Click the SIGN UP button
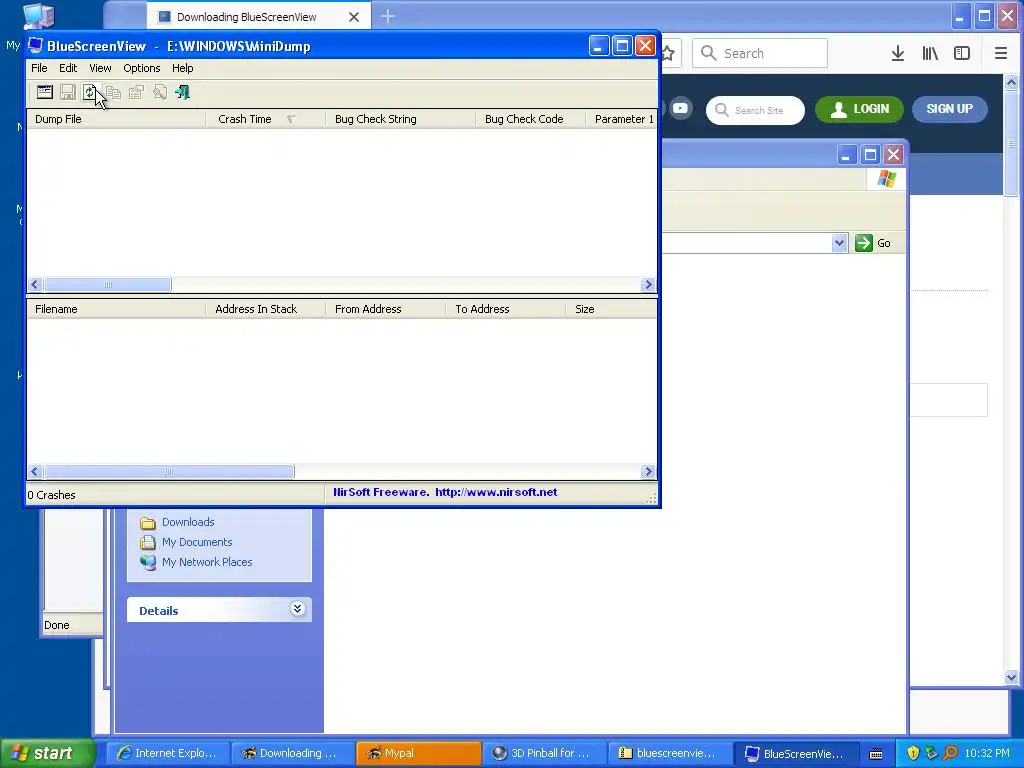This screenshot has width=1024, height=768. point(950,109)
